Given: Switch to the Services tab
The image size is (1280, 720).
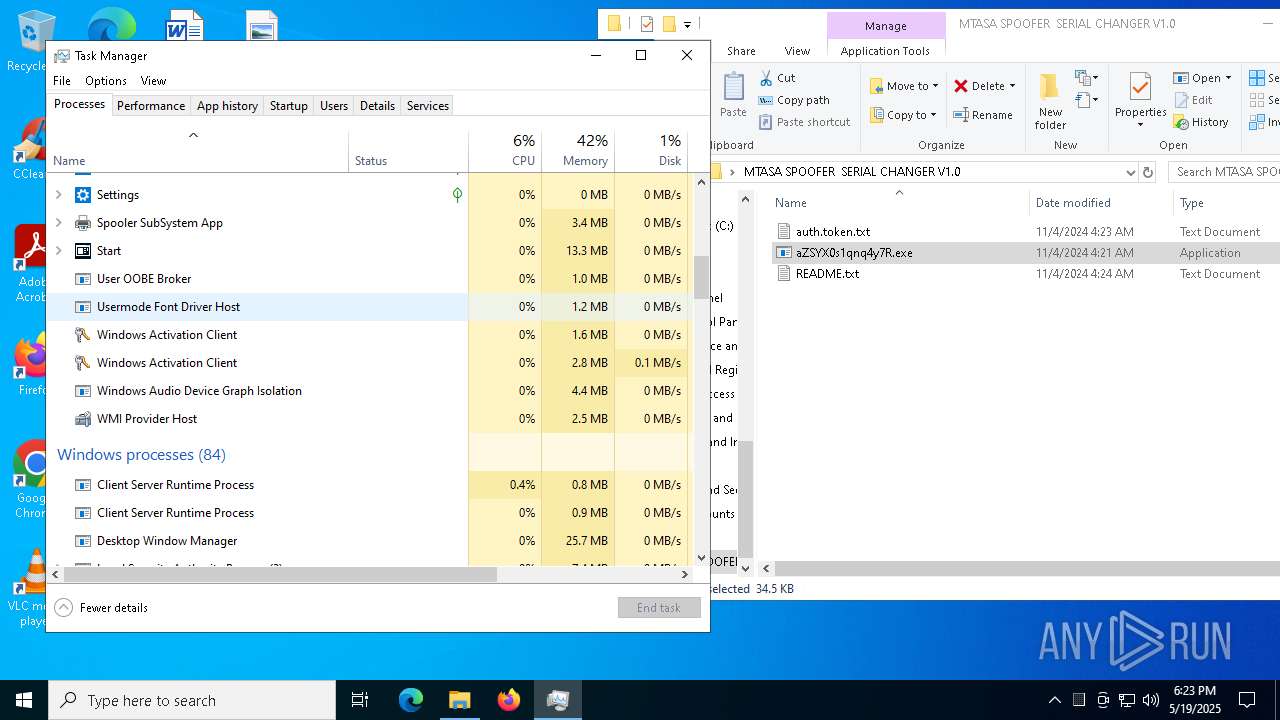Looking at the screenshot, I should pyautogui.click(x=428, y=106).
